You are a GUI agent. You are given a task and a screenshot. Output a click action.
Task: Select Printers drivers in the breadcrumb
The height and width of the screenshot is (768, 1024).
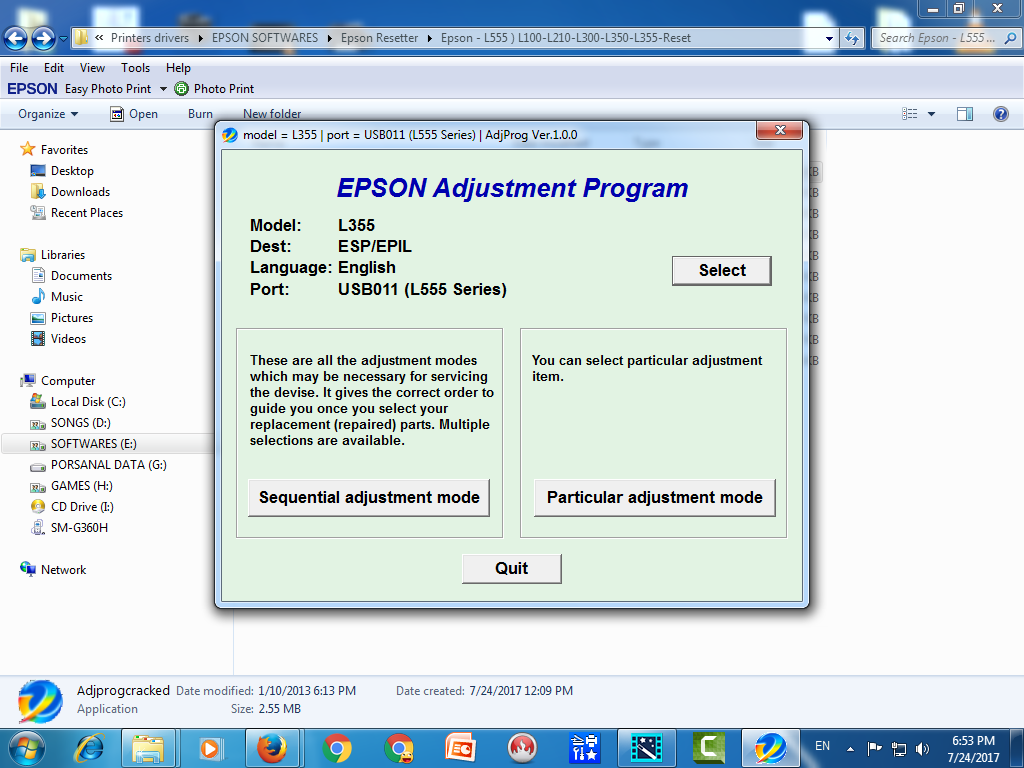(x=150, y=38)
